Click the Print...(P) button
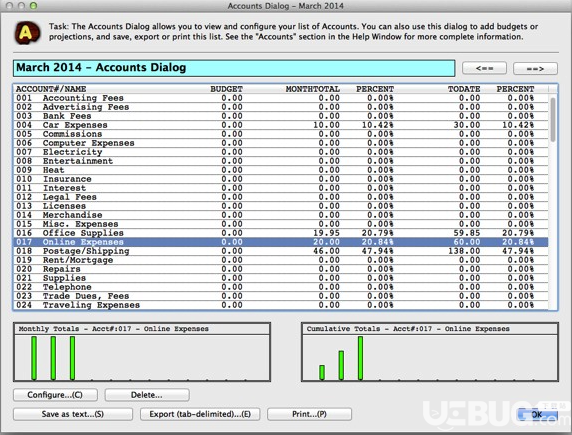Image resolution: width=572 pixels, height=435 pixels. [309, 414]
